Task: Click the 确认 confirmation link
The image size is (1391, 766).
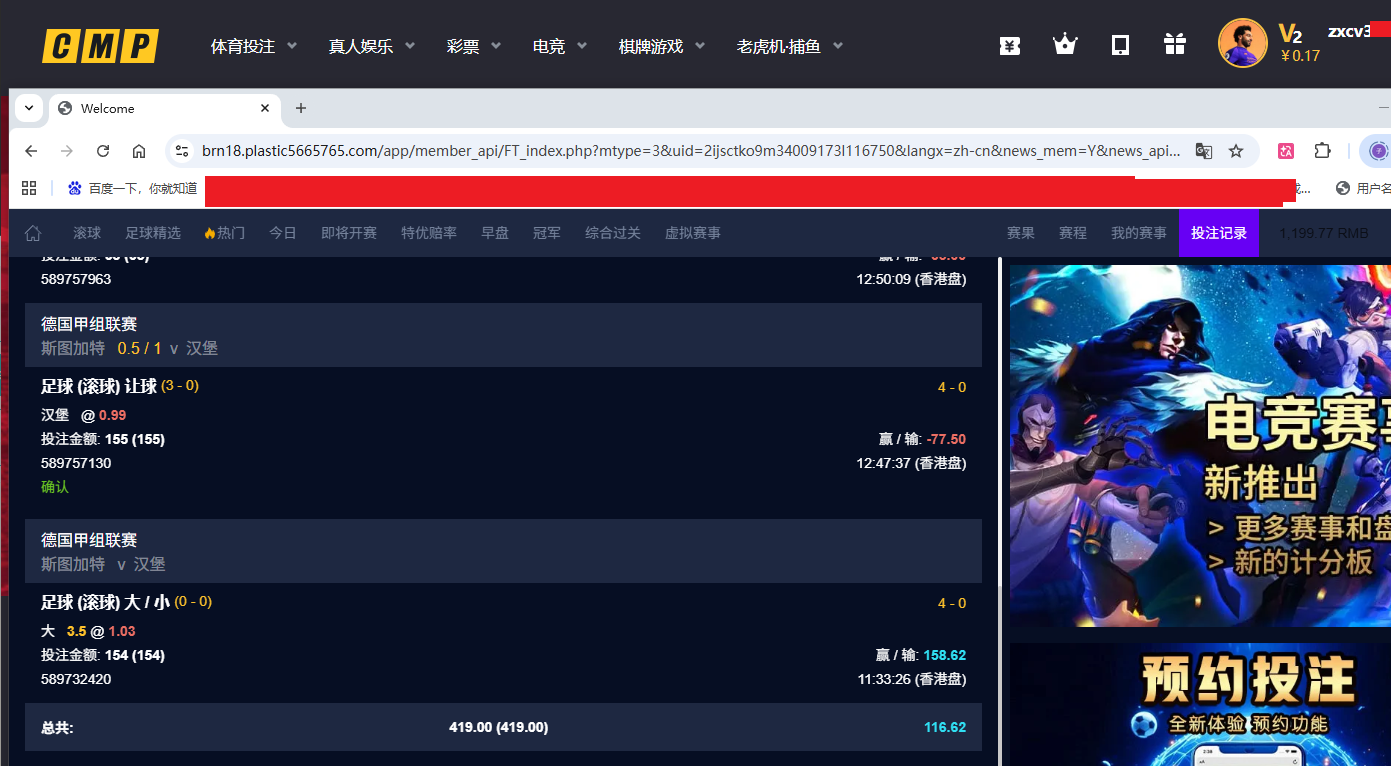Action: click(x=54, y=487)
